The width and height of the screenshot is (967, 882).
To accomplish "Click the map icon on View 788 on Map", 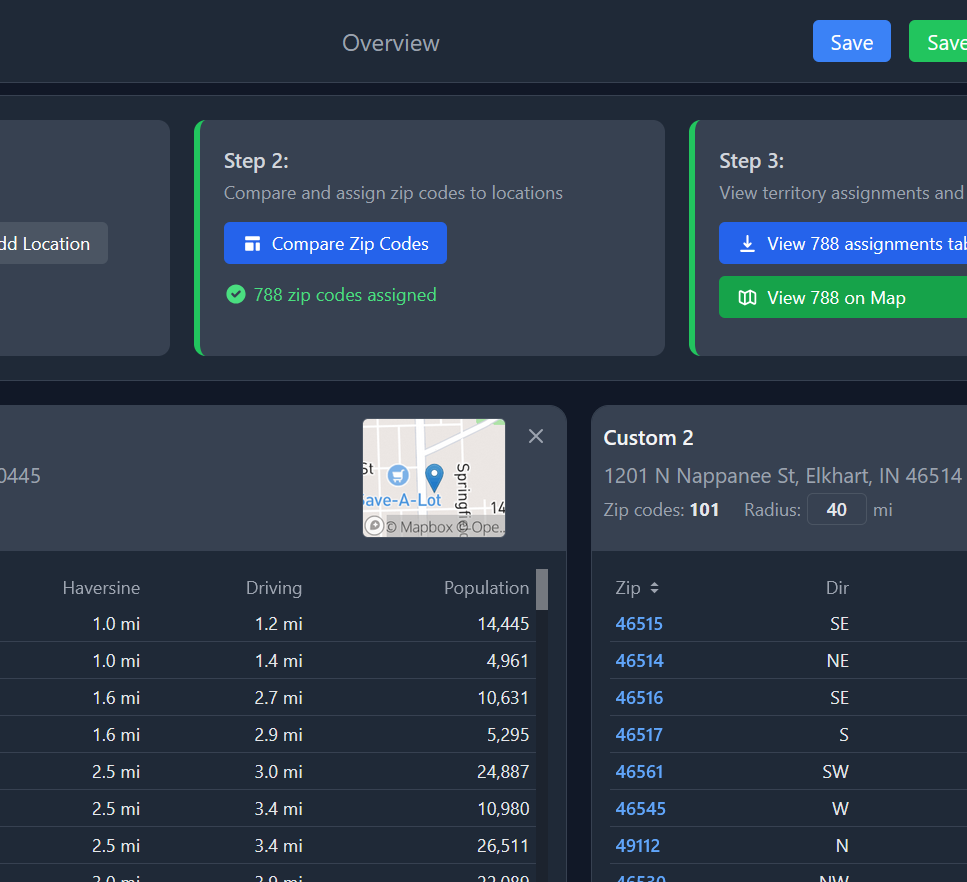I will click(x=747, y=297).
